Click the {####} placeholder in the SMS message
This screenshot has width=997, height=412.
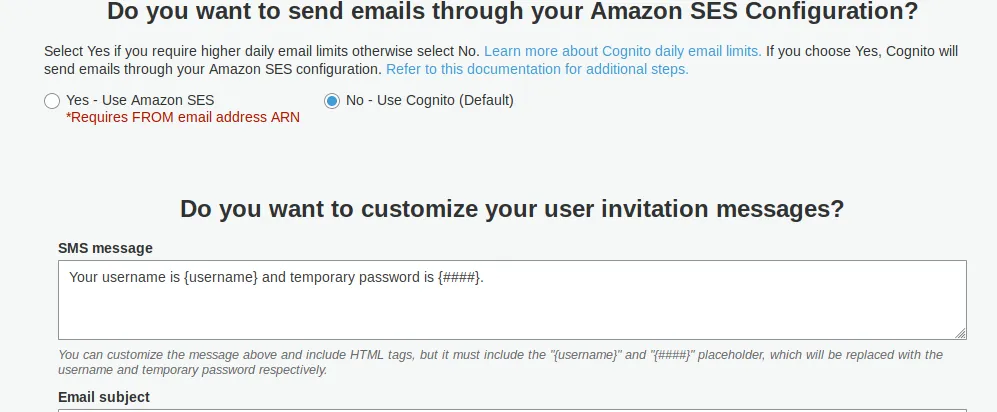459,277
